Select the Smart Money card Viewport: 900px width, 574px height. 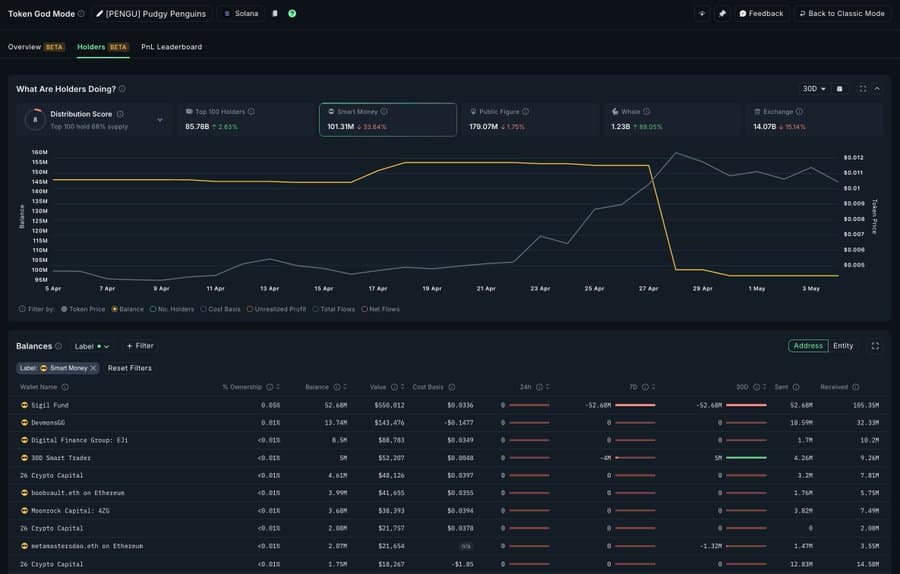coord(387,119)
